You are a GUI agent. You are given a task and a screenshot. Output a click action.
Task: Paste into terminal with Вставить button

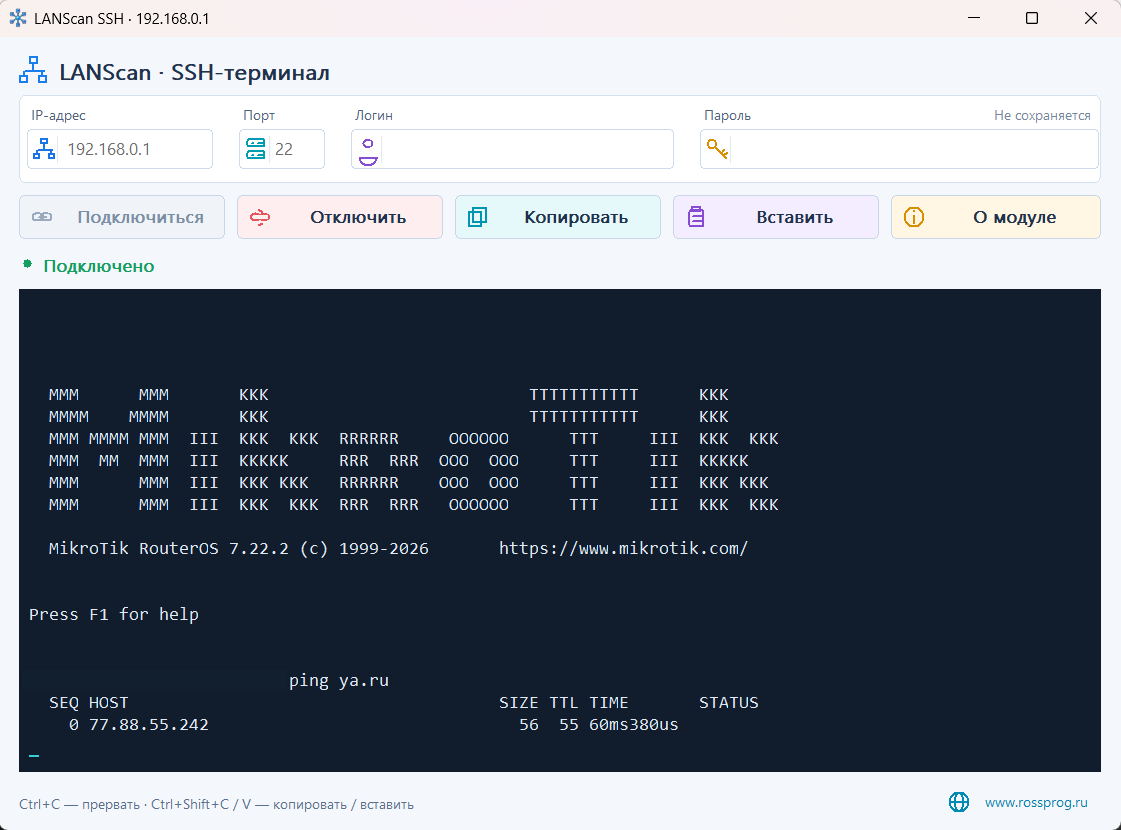776,217
